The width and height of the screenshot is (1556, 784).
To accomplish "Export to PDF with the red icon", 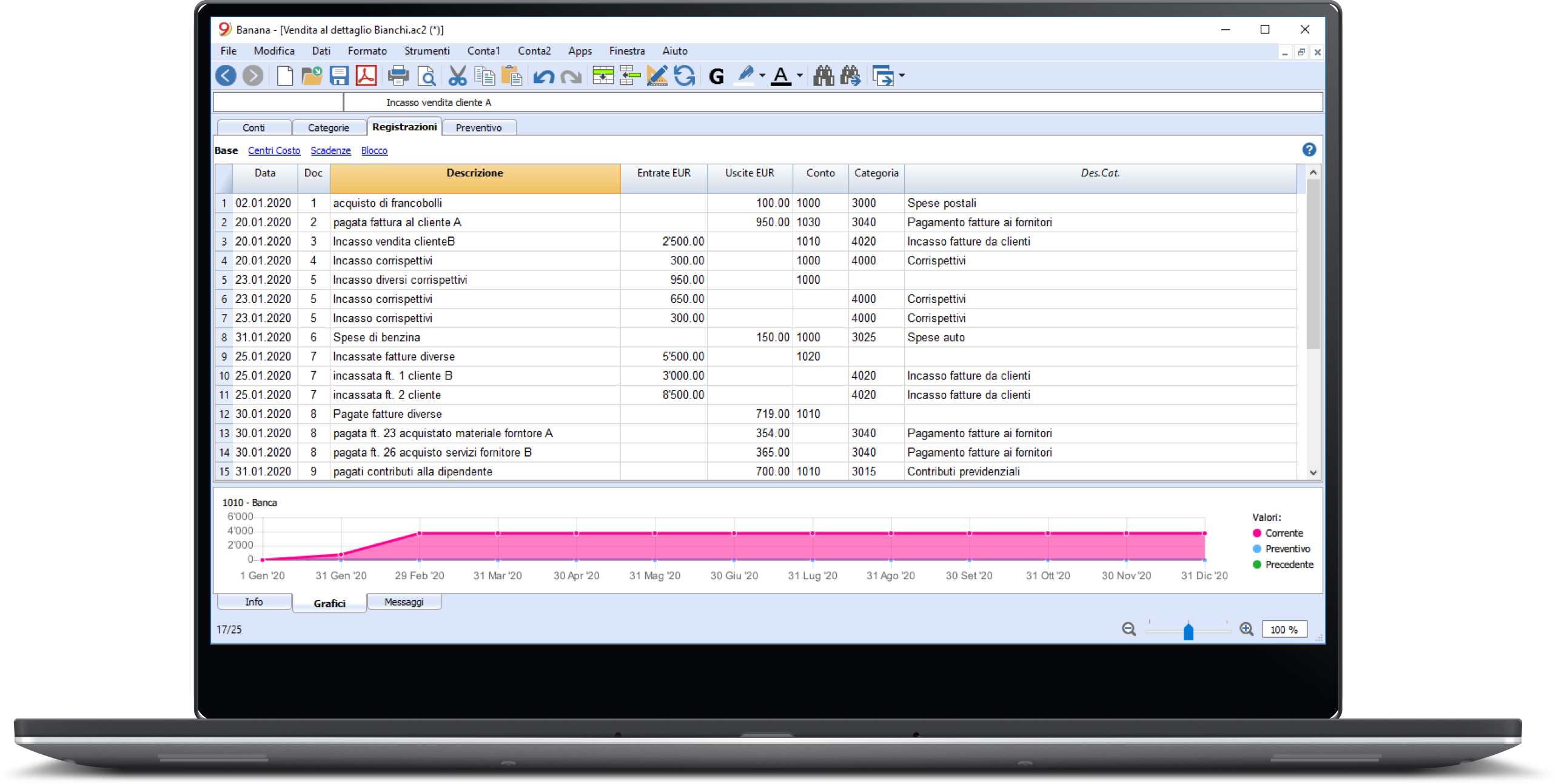I will click(x=366, y=76).
